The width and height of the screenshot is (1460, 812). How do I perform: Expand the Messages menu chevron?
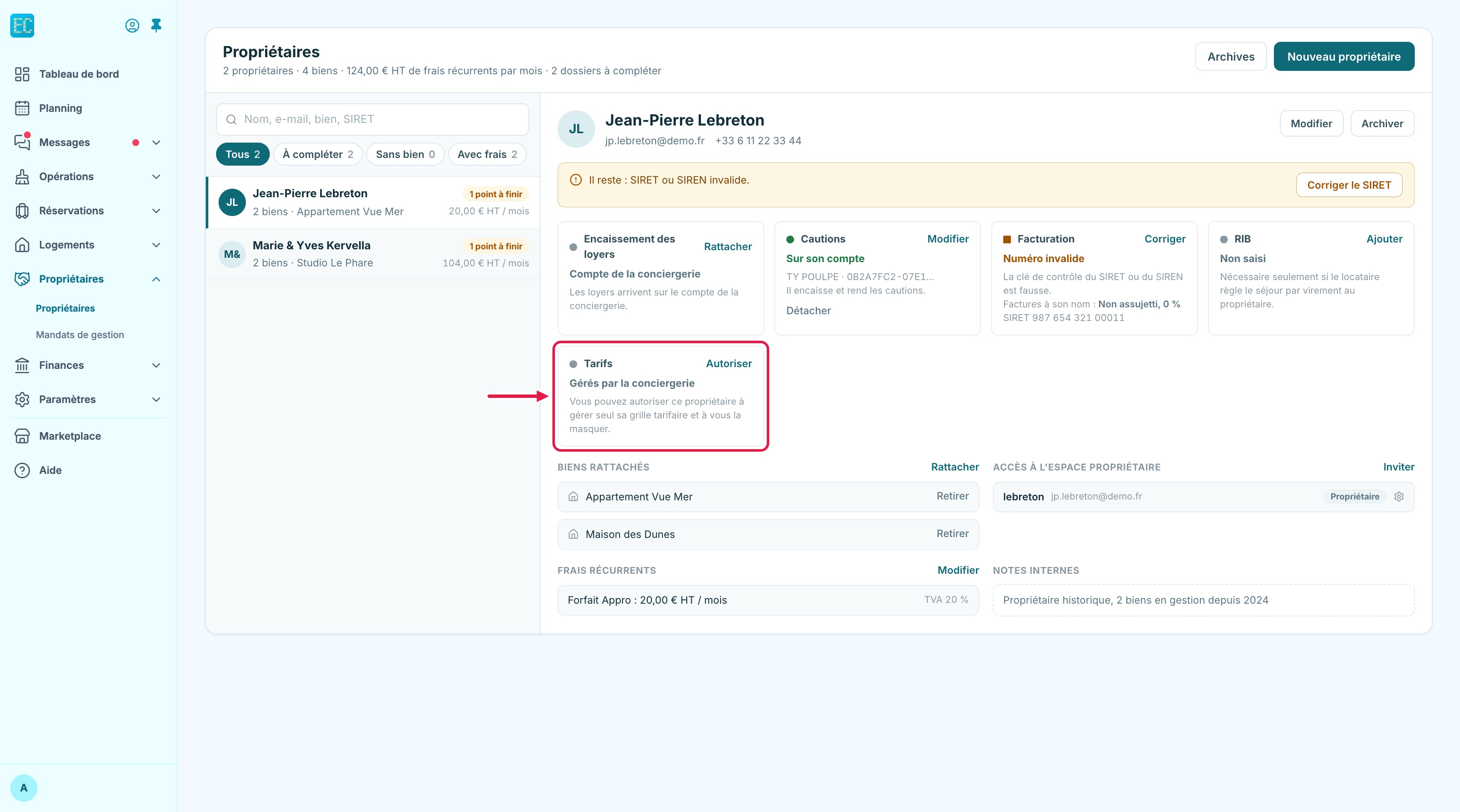coord(156,143)
